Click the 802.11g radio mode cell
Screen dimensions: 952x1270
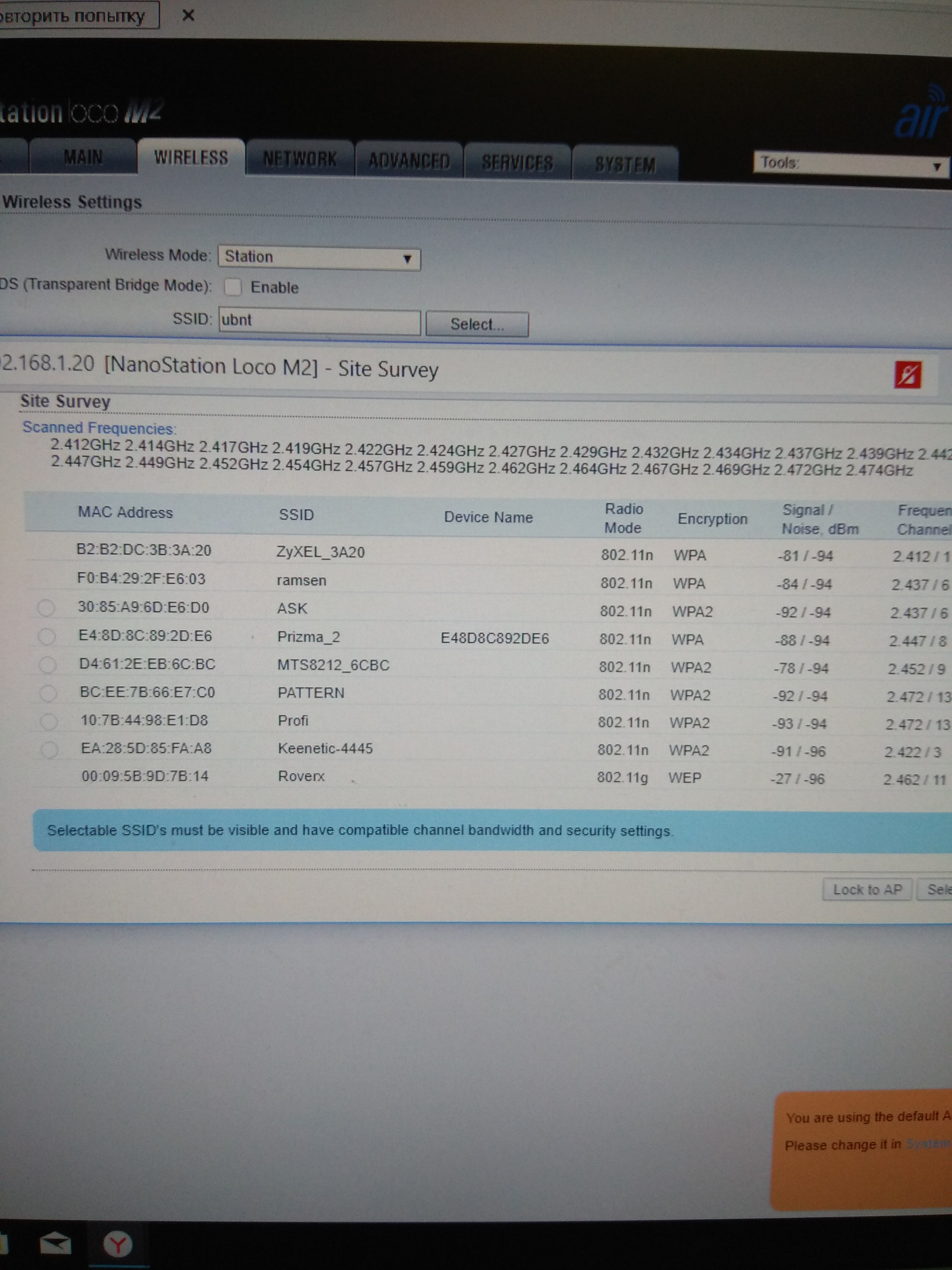(x=622, y=777)
